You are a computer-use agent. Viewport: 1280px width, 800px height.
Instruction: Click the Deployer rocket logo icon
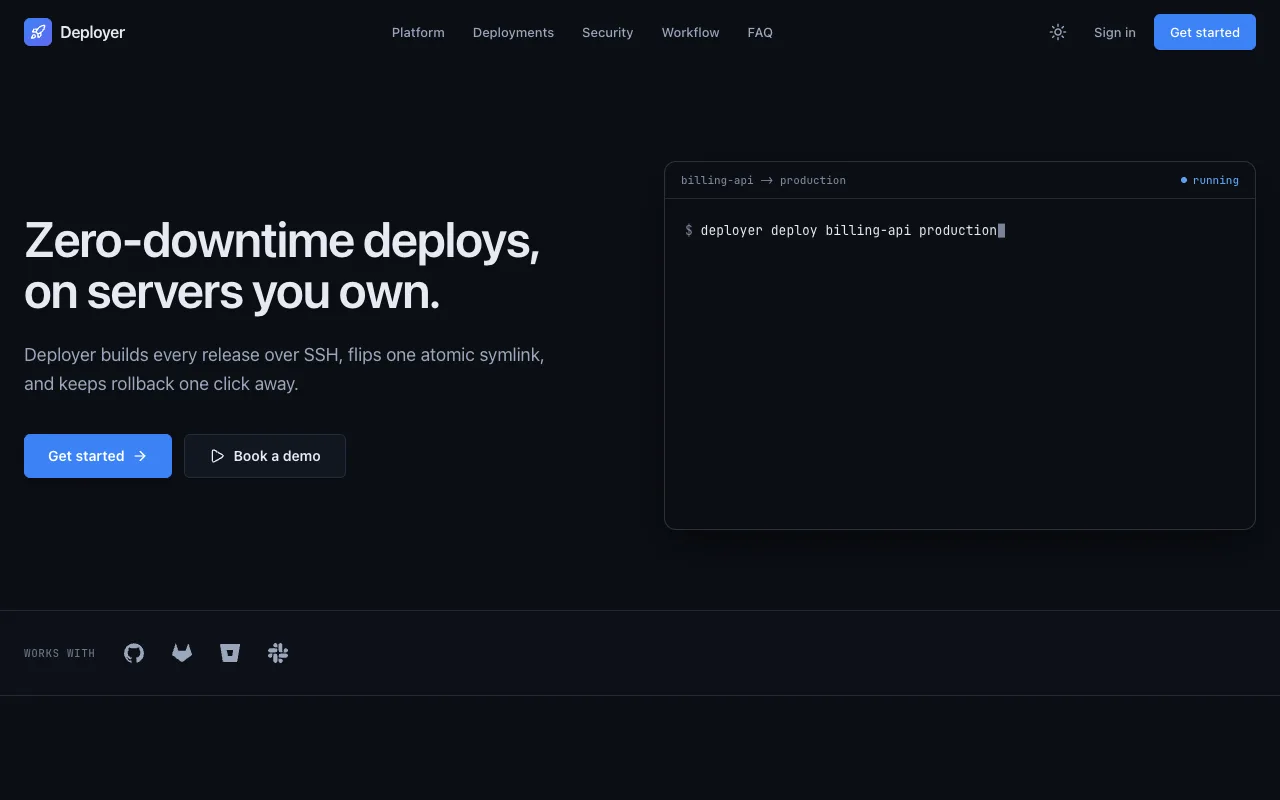38,32
